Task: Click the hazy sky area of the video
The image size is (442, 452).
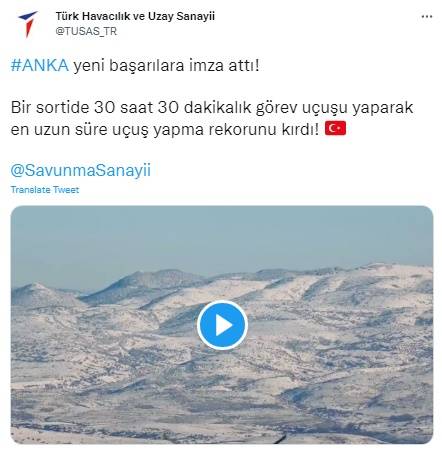Action: (x=222, y=237)
